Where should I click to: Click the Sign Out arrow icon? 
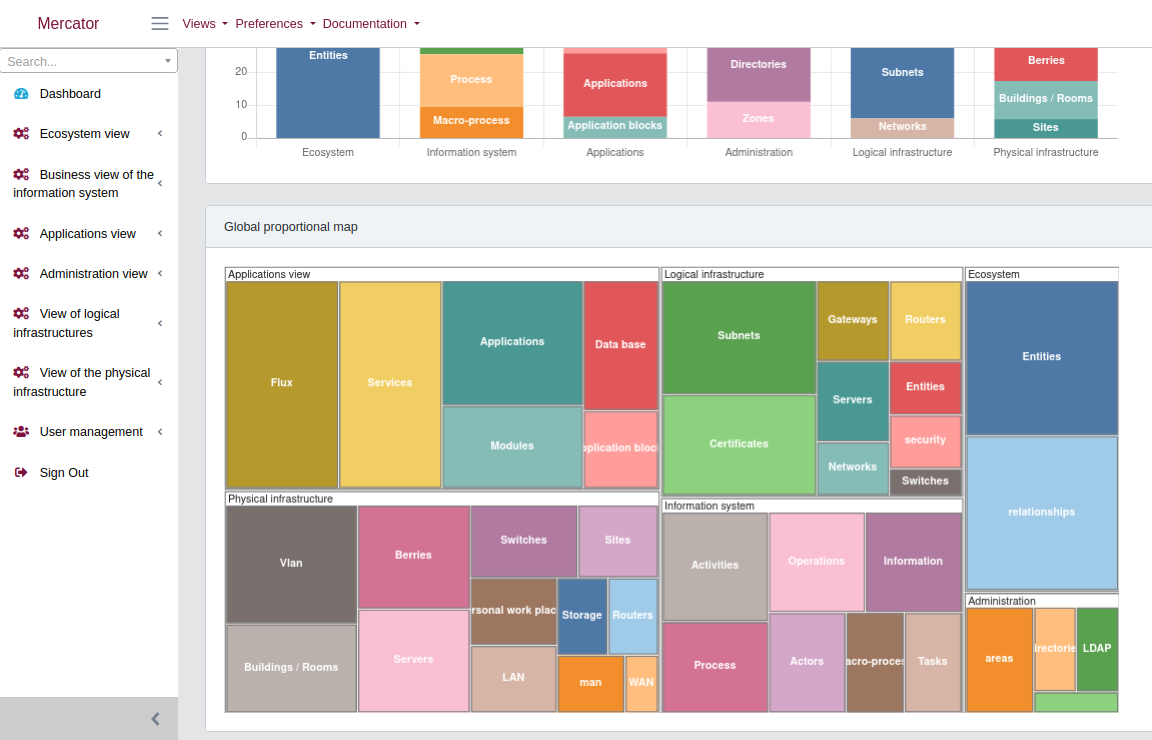pos(21,472)
